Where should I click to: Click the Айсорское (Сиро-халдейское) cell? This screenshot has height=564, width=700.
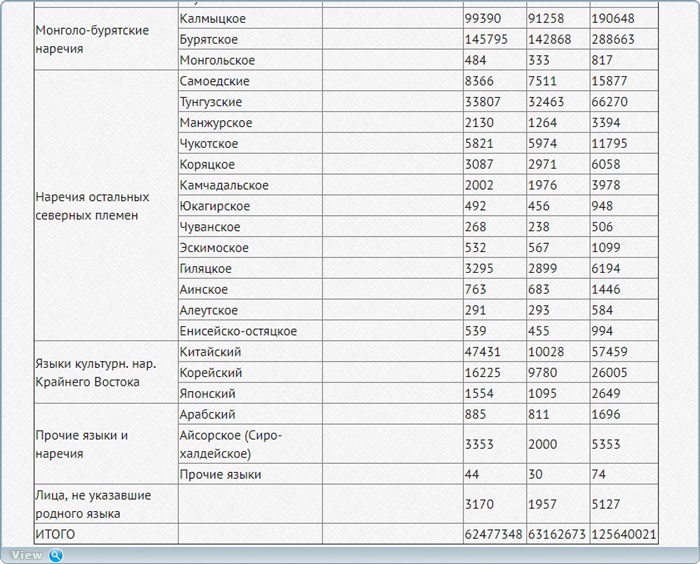(250, 444)
